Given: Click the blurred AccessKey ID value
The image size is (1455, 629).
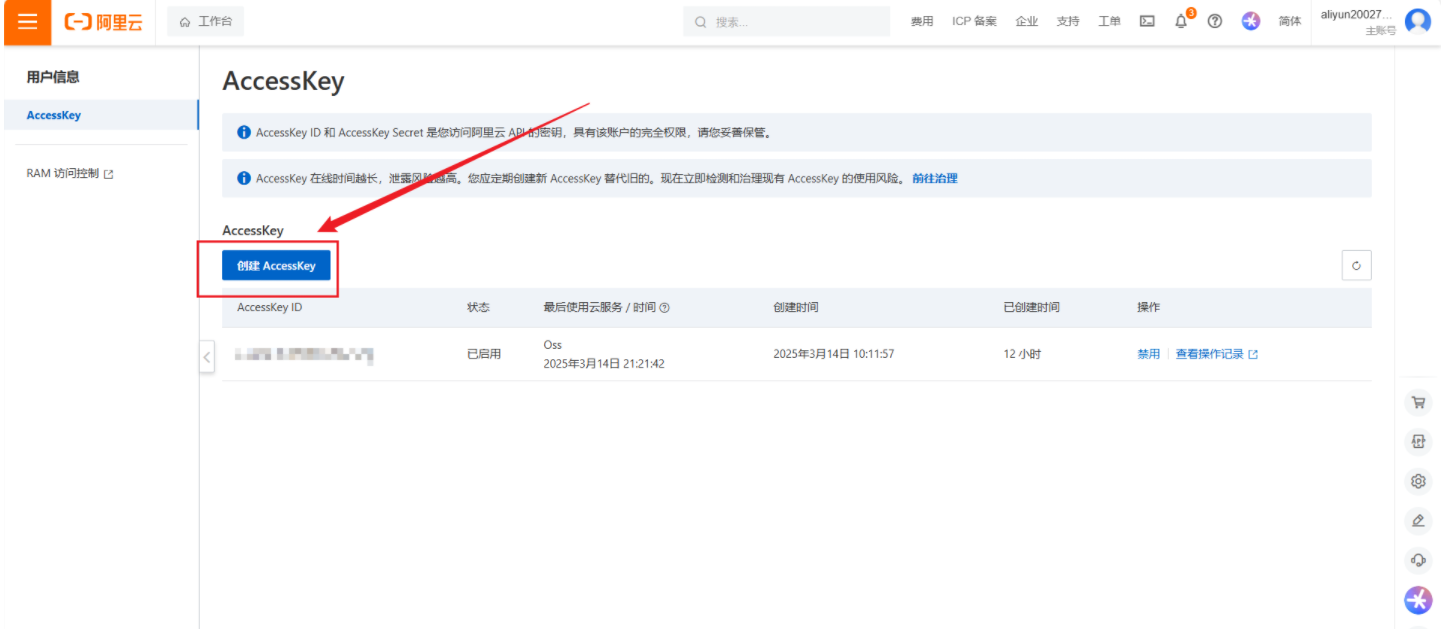Looking at the screenshot, I should click(x=304, y=354).
